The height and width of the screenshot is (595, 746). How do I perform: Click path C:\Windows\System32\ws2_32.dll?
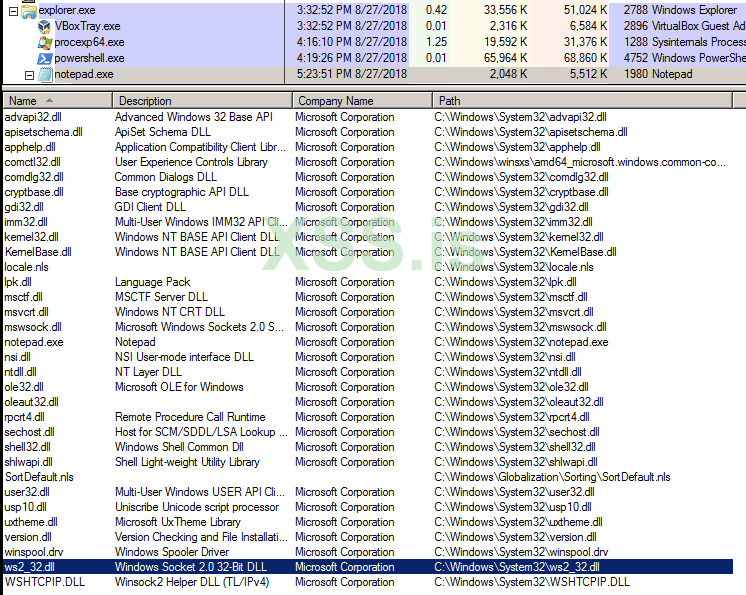pyautogui.click(x=517, y=567)
